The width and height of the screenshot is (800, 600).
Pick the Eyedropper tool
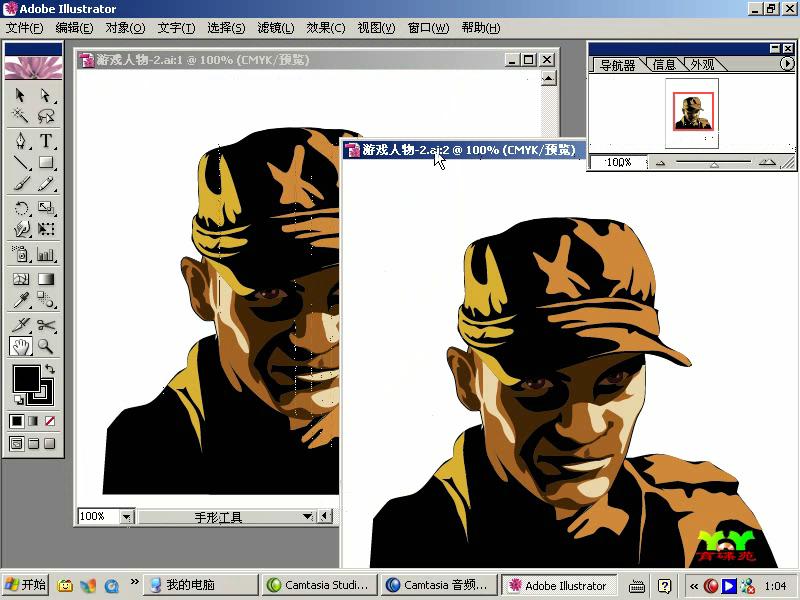[x=20, y=300]
